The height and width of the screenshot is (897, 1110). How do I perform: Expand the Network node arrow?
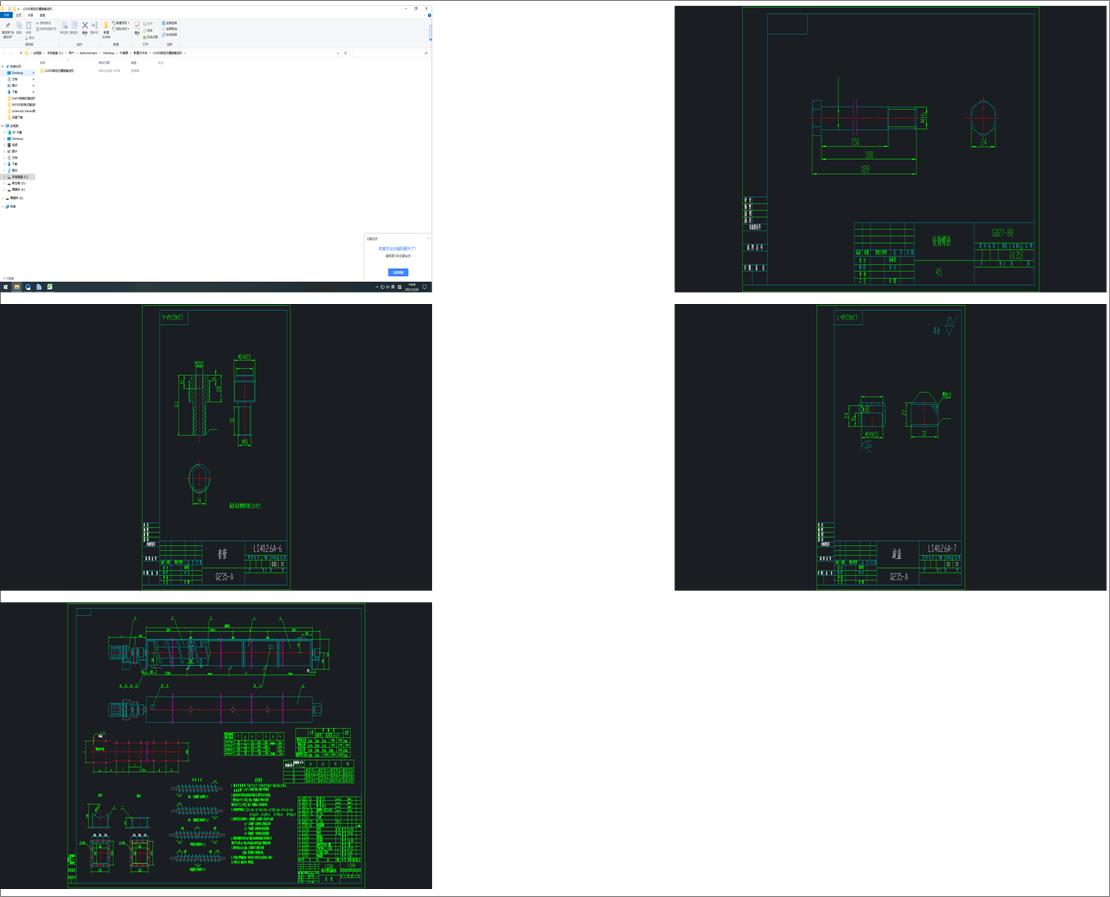[x=3, y=207]
